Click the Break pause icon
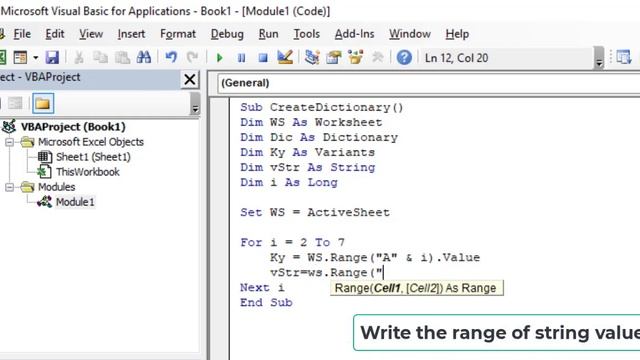The width and height of the screenshot is (640, 360). pyautogui.click(x=242, y=58)
